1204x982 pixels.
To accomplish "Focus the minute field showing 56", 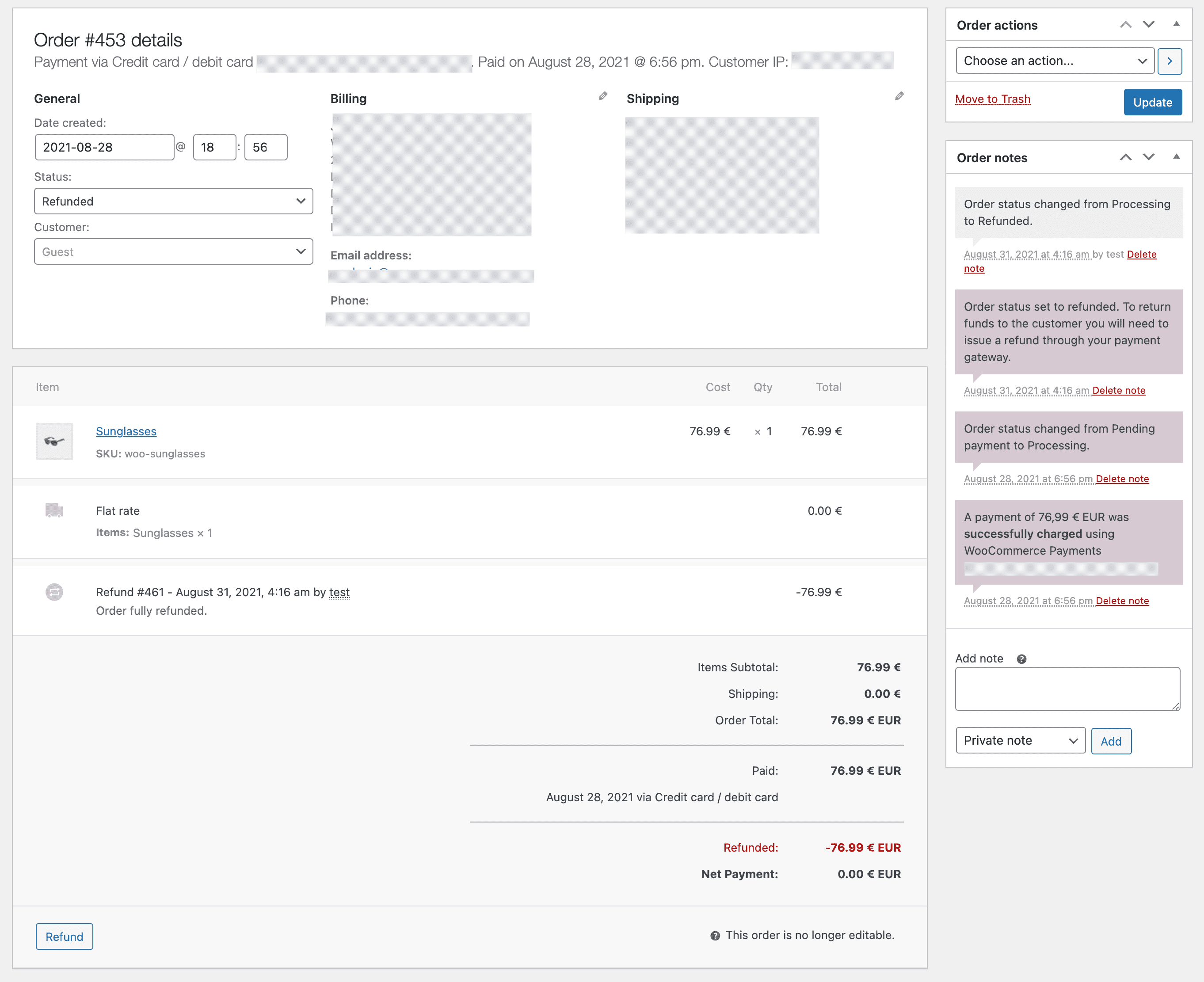I will point(266,148).
